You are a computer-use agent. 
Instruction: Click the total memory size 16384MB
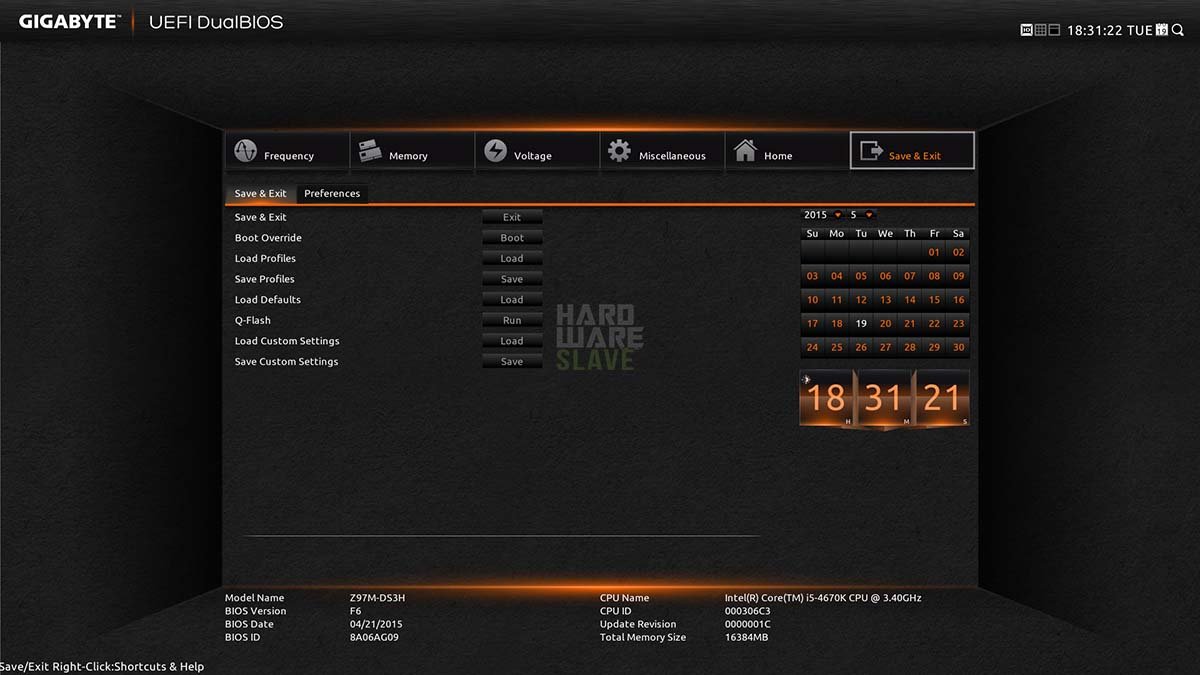pos(747,637)
